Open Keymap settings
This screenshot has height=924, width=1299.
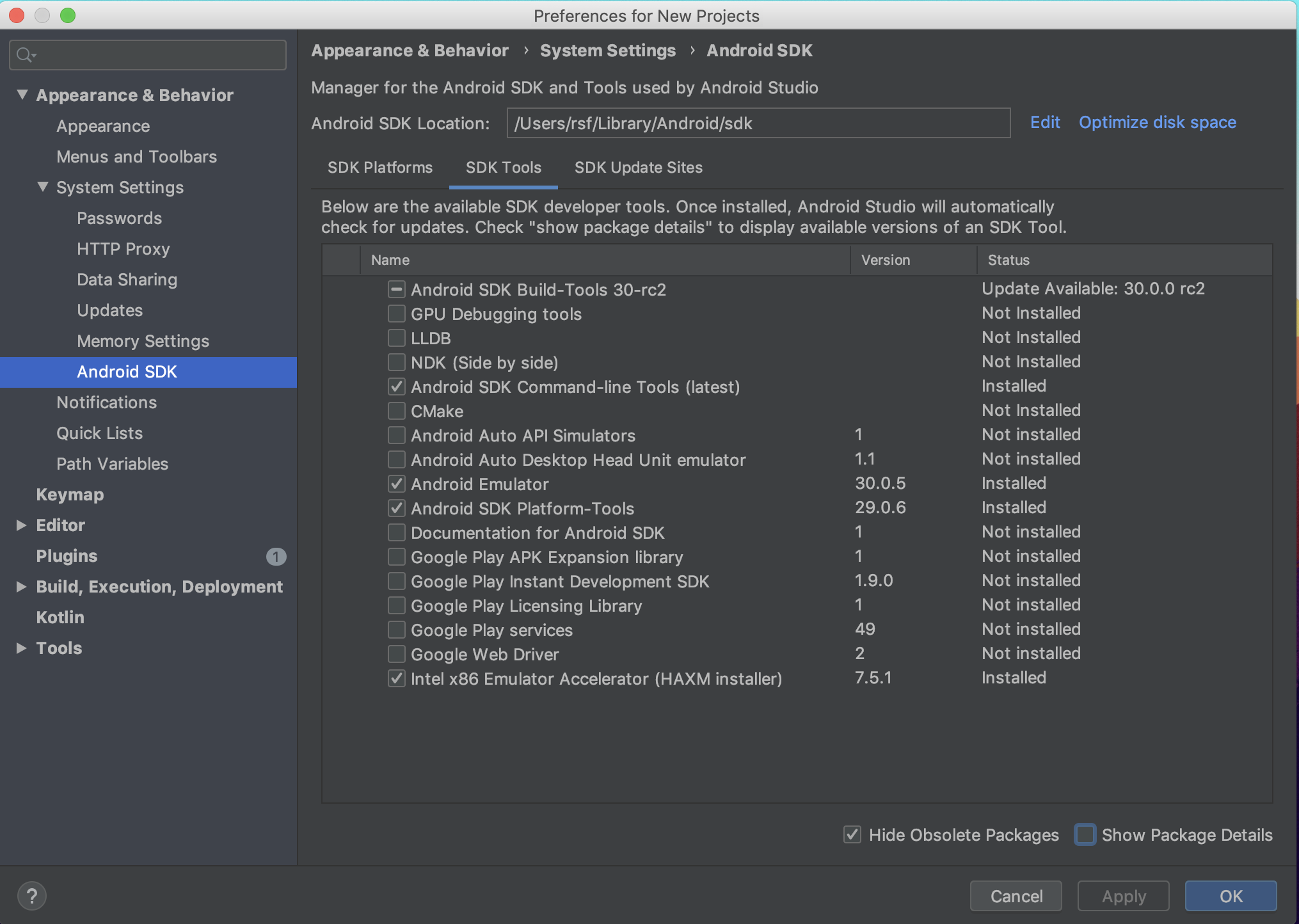coord(148,495)
